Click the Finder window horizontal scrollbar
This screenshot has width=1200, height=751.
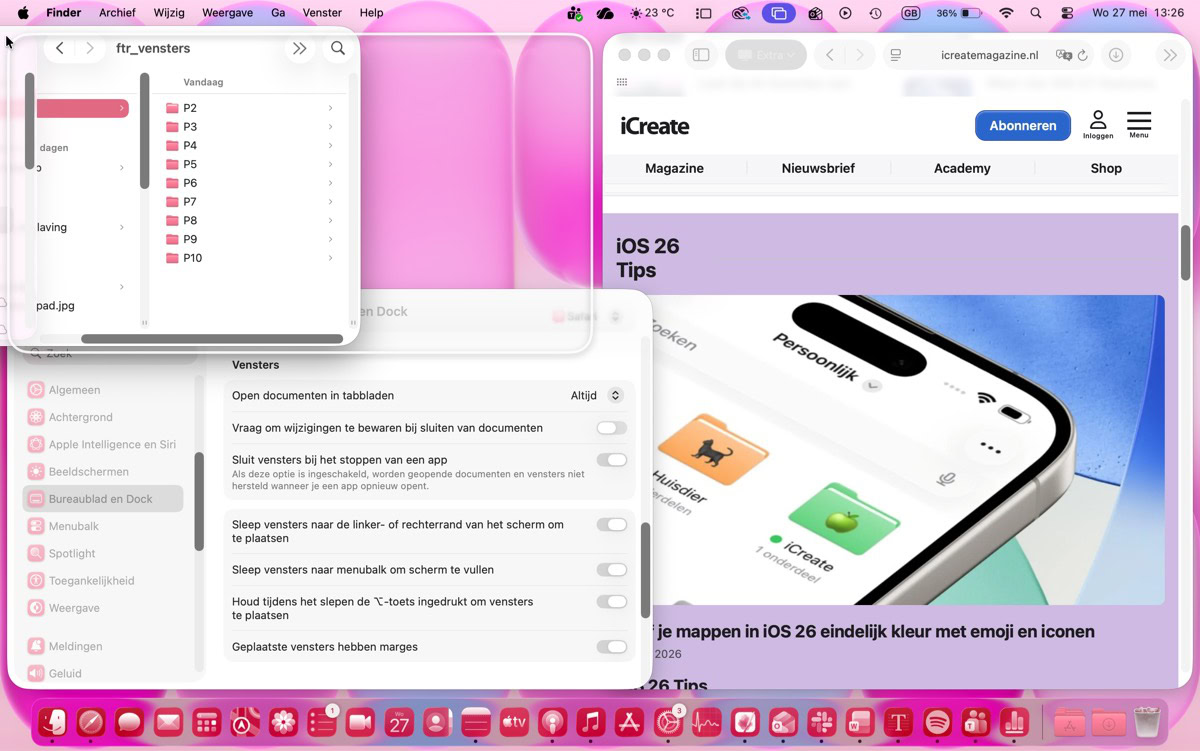tap(212, 339)
